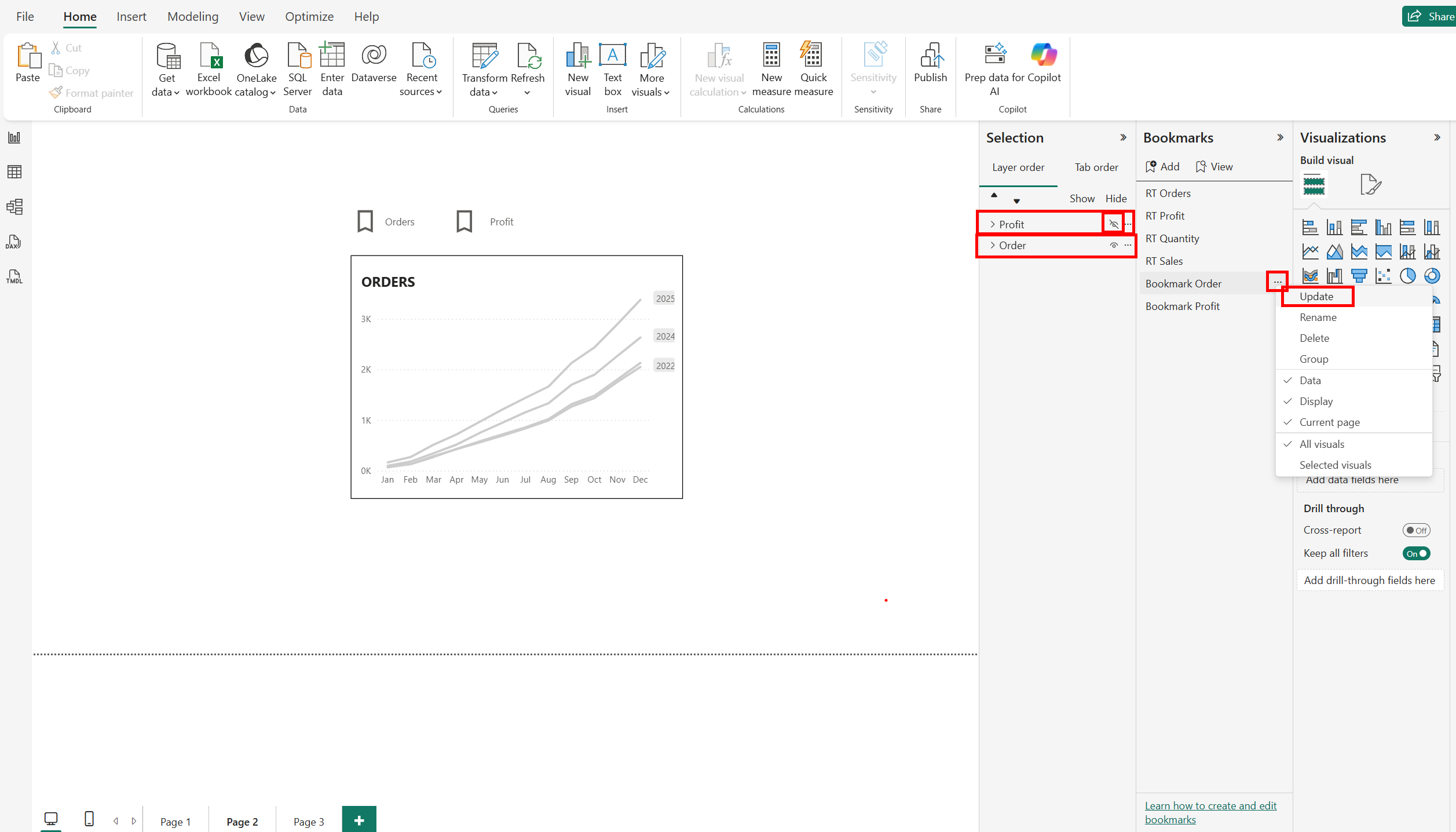Turn off Keep all filters toggle
The width and height of the screenshot is (1456, 832).
(1416, 553)
